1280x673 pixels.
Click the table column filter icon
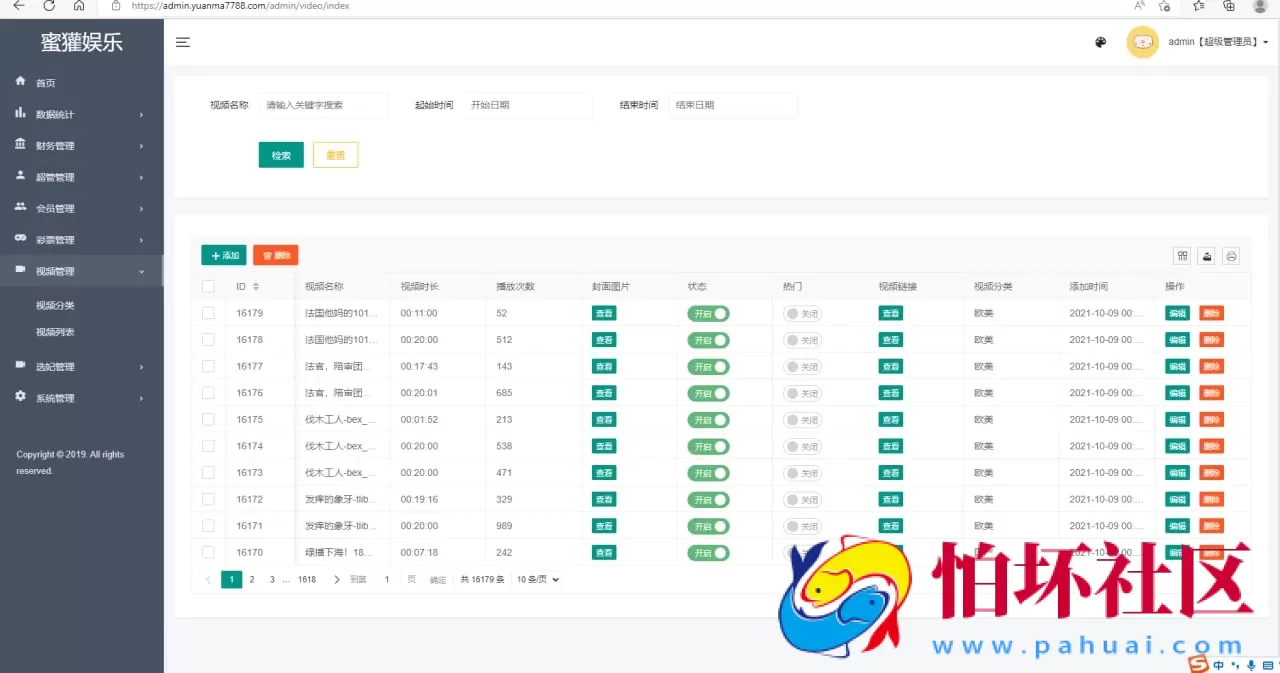click(1182, 256)
